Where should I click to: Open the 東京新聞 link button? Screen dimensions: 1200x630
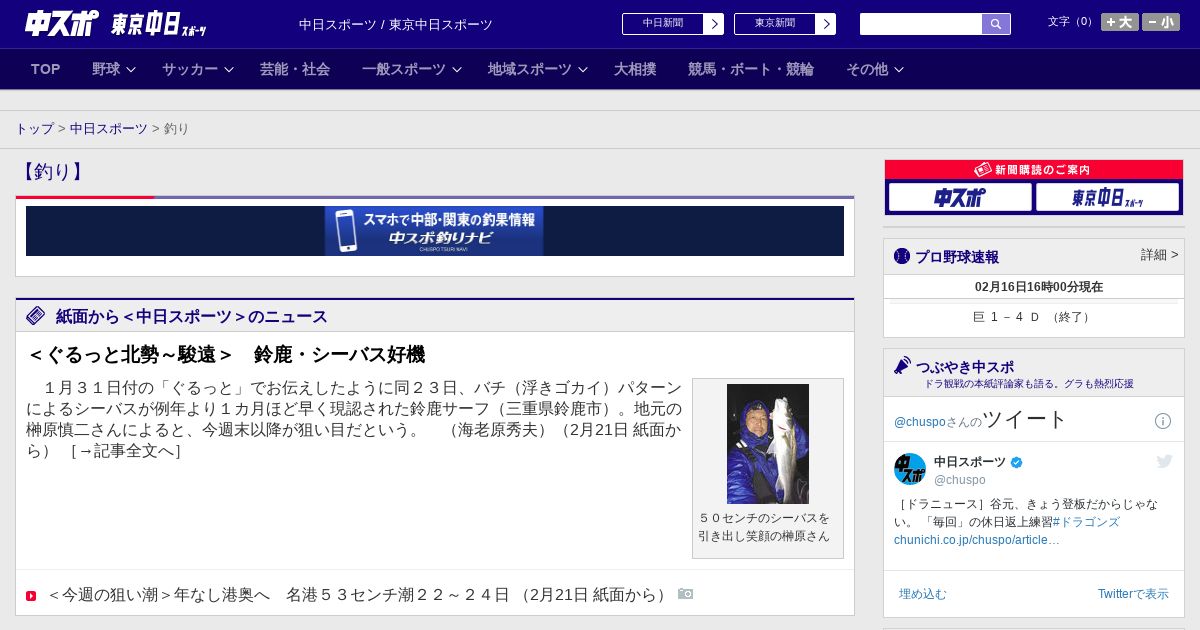click(775, 24)
